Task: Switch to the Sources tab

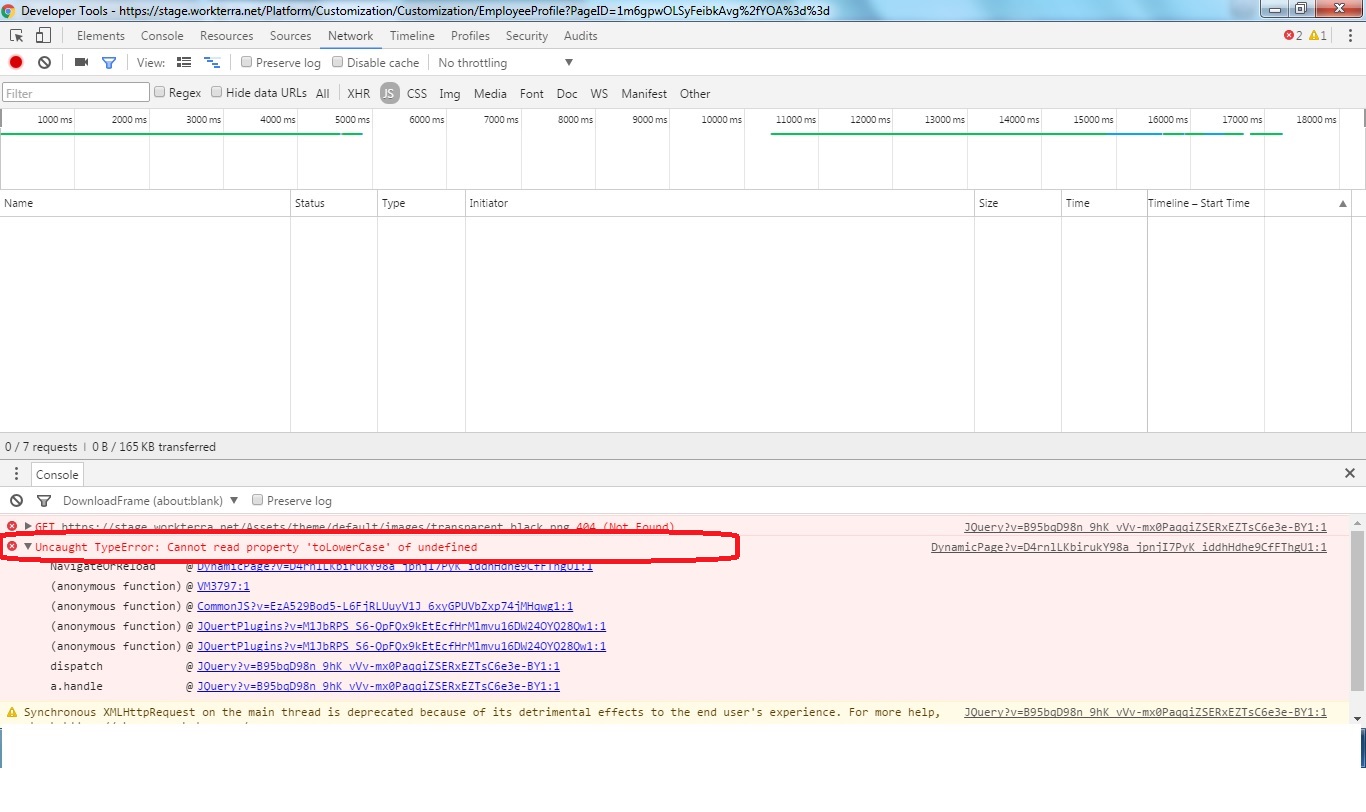Action: pos(290,36)
